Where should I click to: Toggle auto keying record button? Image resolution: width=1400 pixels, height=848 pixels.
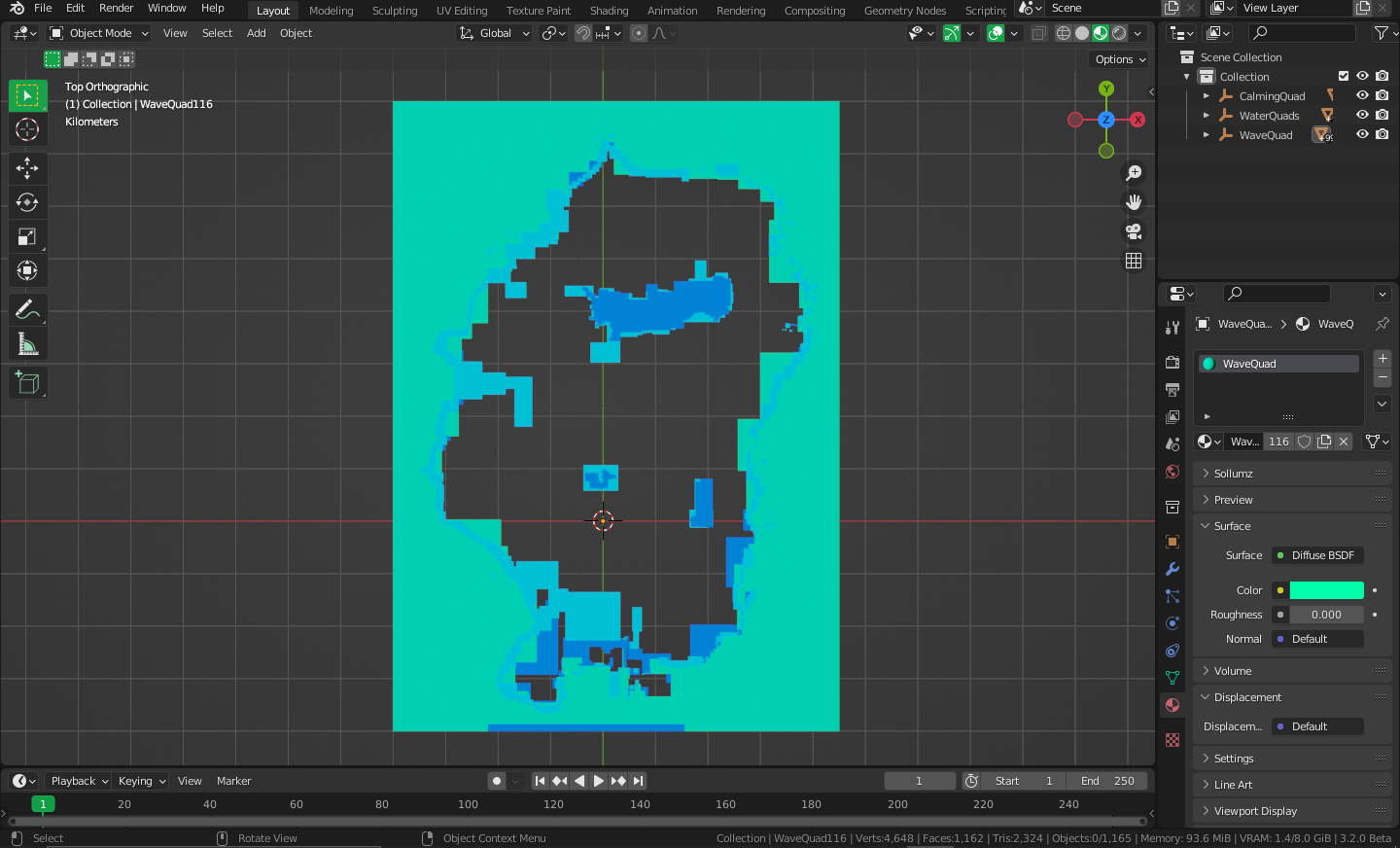pos(497,781)
